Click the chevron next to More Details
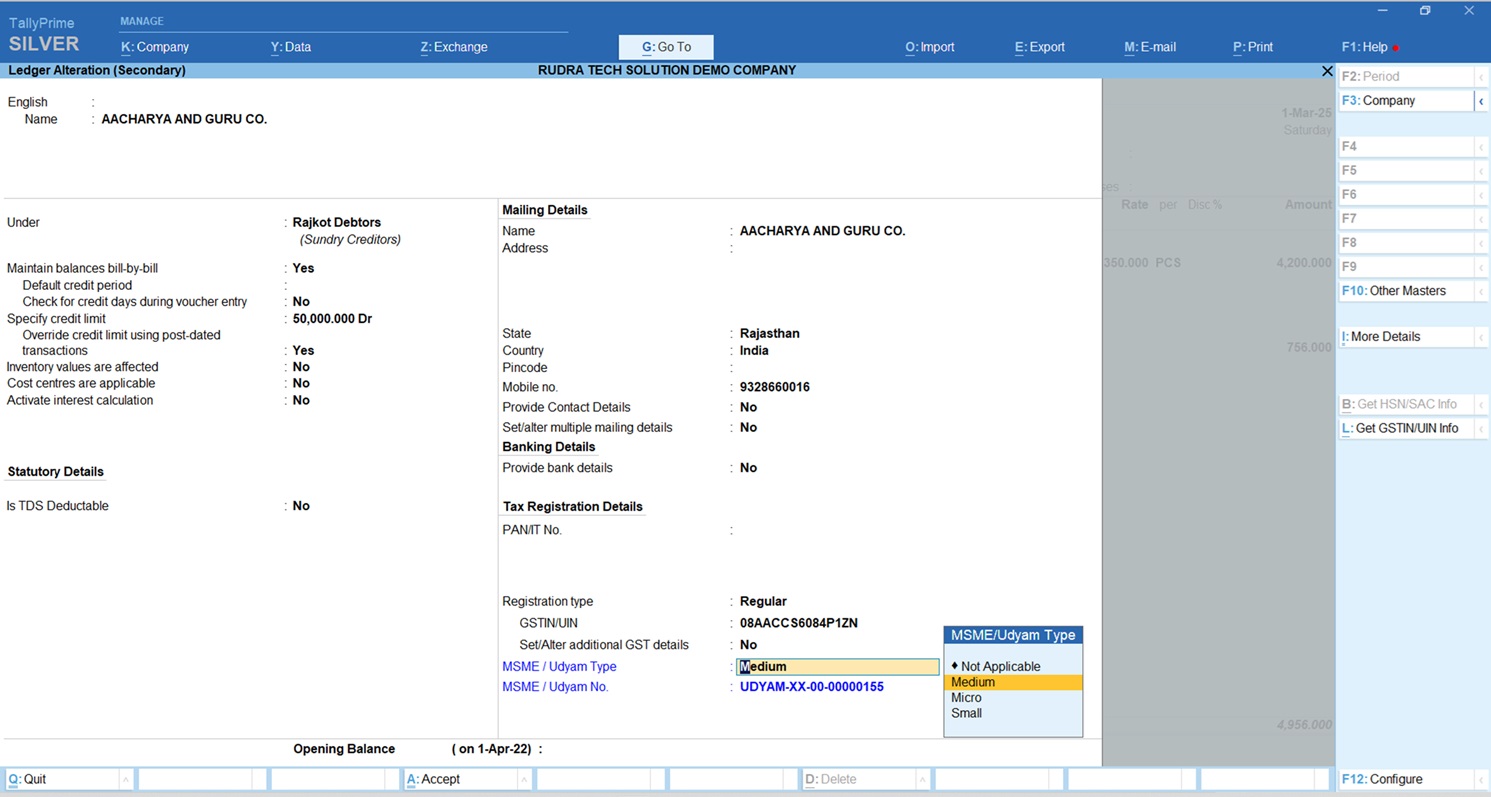Screen dimensions: 1491x797 tap(1481, 337)
